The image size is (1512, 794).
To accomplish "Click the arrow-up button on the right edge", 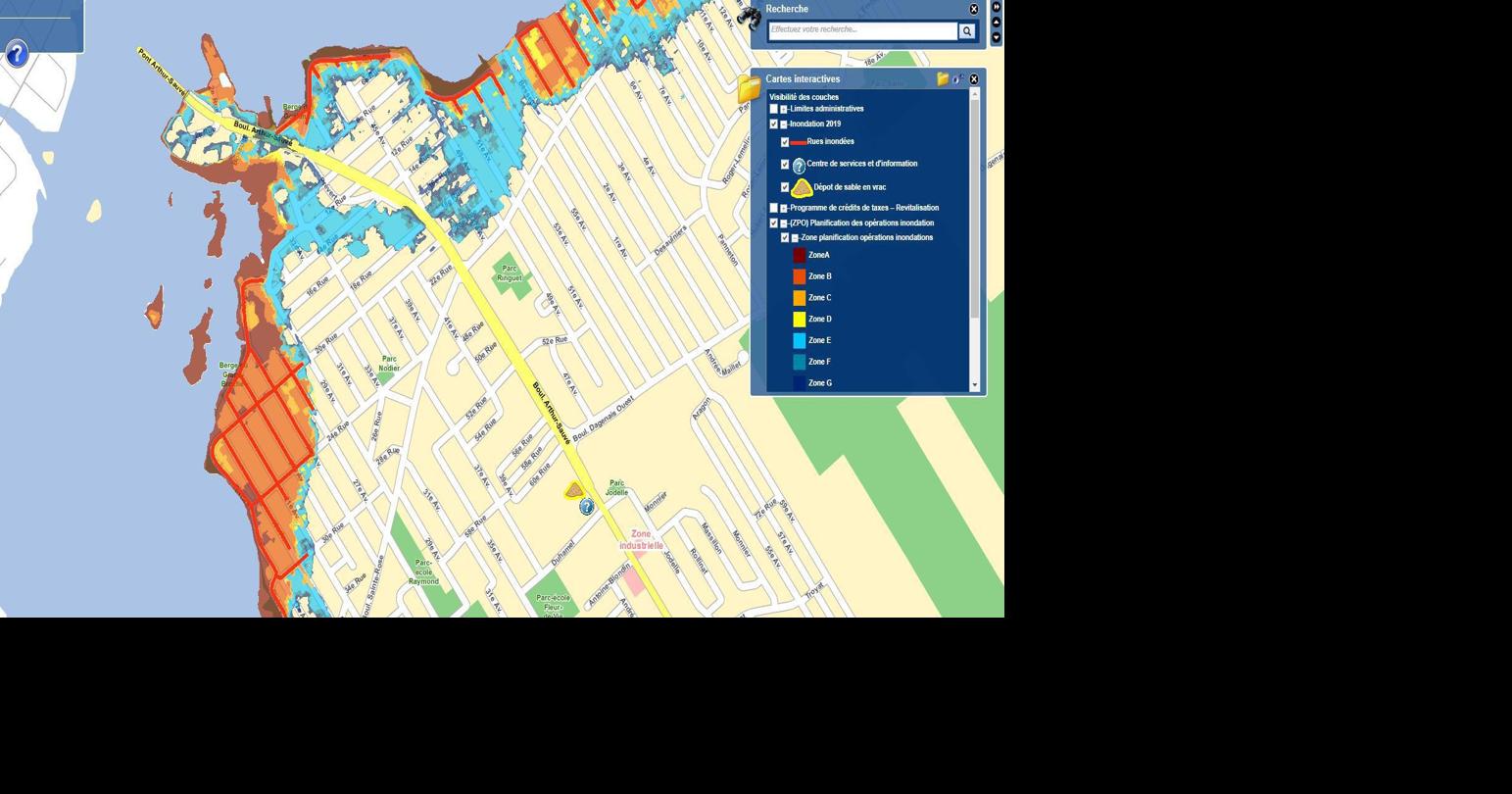I will [997, 22].
